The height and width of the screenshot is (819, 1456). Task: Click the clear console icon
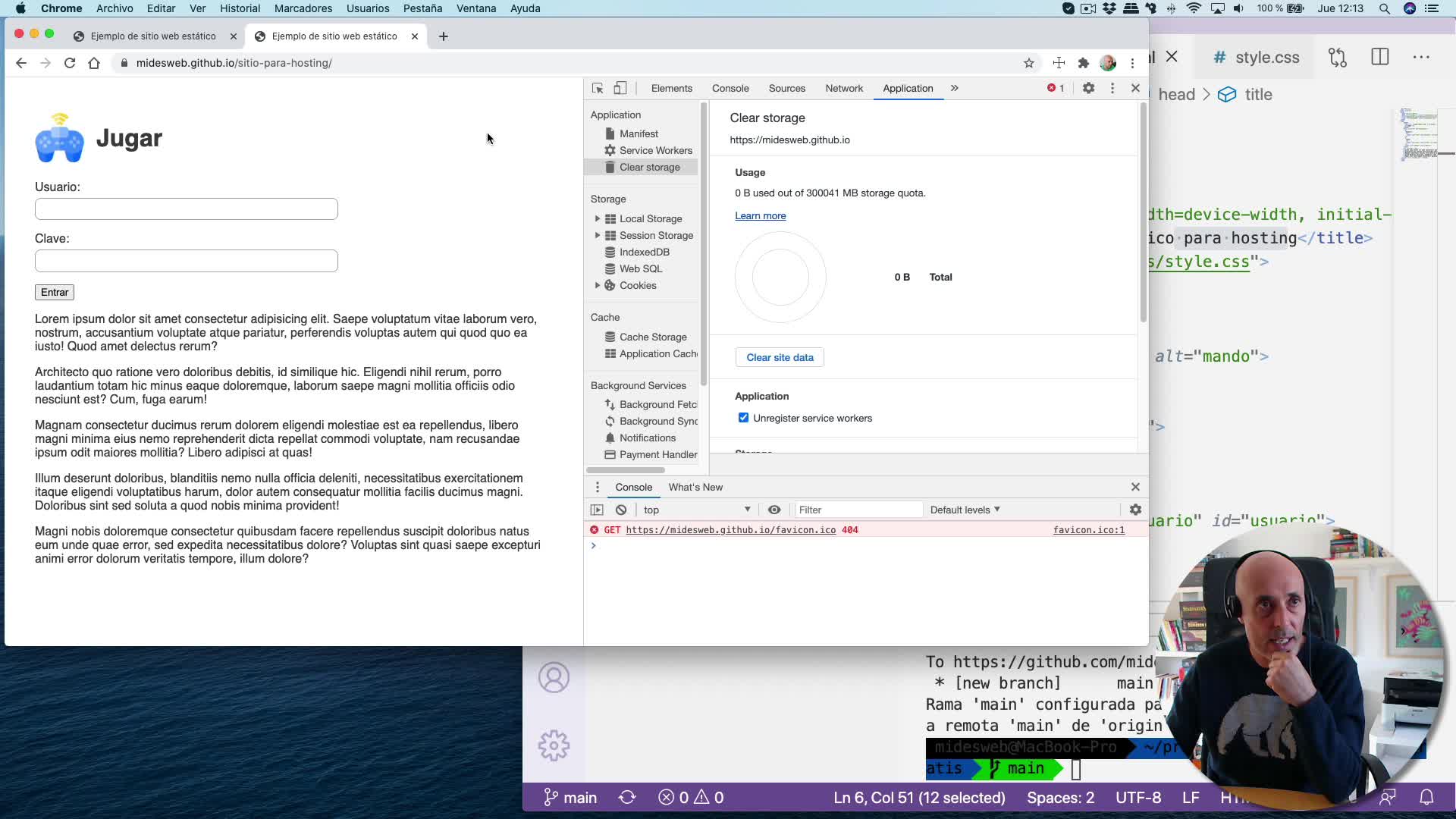coord(622,510)
